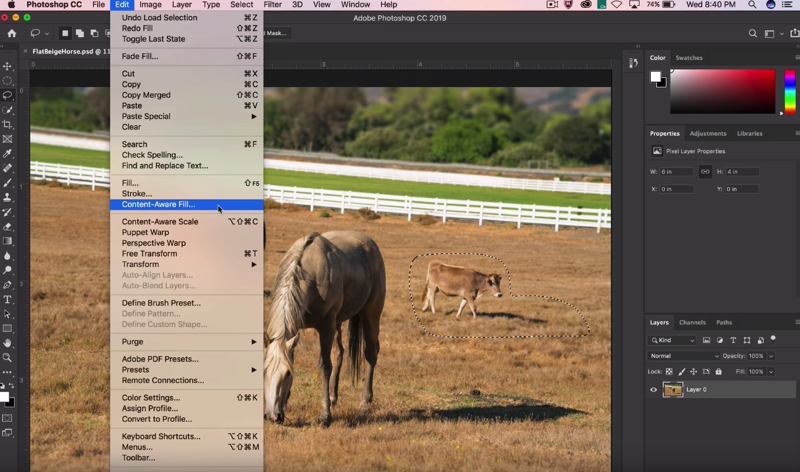Expand the Paste Special submenu
800x472 pixels.
tap(187, 116)
